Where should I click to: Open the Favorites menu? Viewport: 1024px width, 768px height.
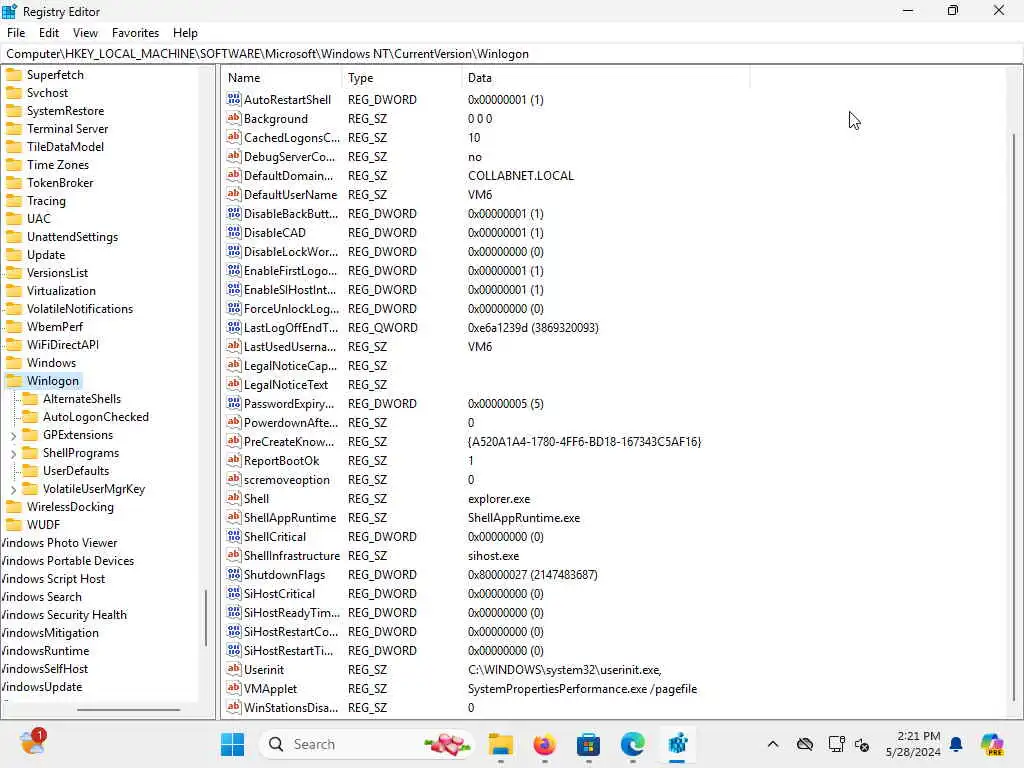[135, 33]
